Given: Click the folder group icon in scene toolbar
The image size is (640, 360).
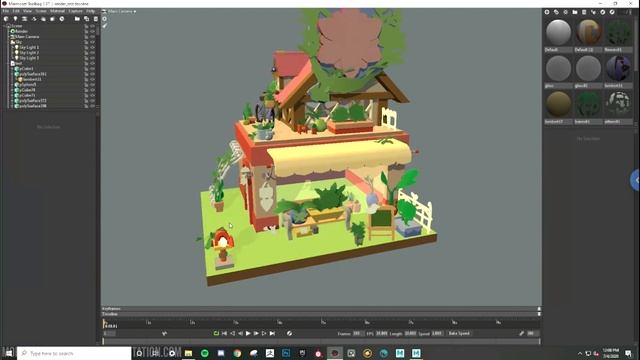Looking at the screenshot, I should pyautogui.click(x=77, y=19).
